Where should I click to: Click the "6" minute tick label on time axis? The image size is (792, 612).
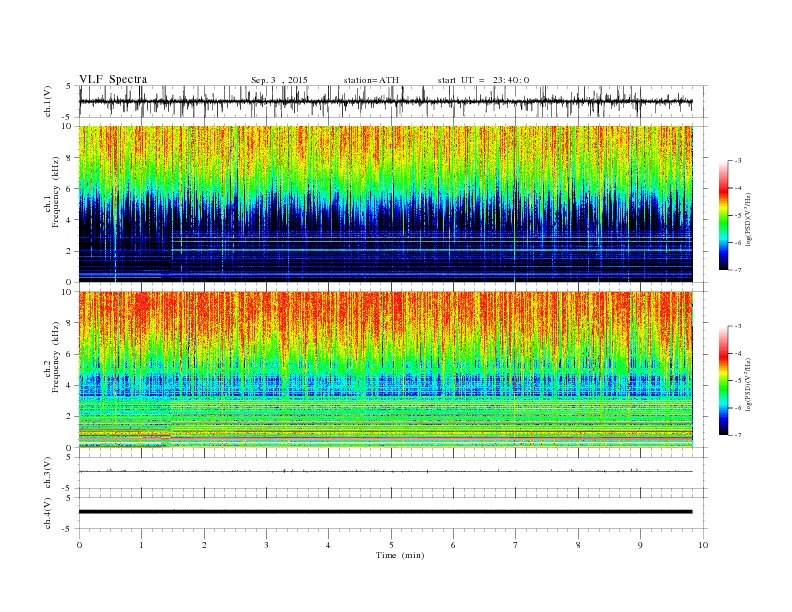pyautogui.click(x=453, y=545)
